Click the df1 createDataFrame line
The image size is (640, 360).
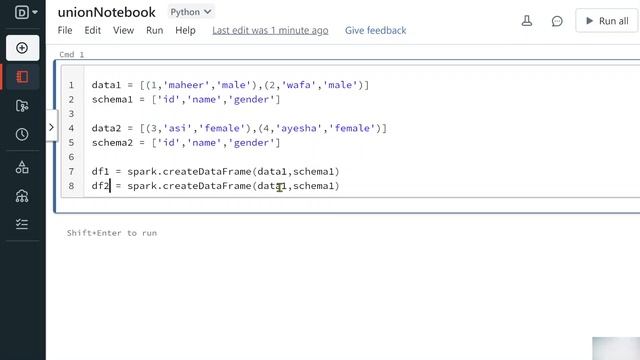(216, 171)
